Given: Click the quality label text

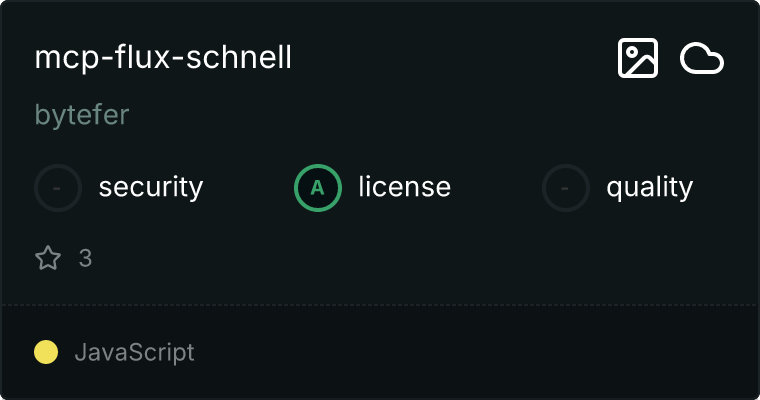Looking at the screenshot, I should pyautogui.click(x=649, y=187).
